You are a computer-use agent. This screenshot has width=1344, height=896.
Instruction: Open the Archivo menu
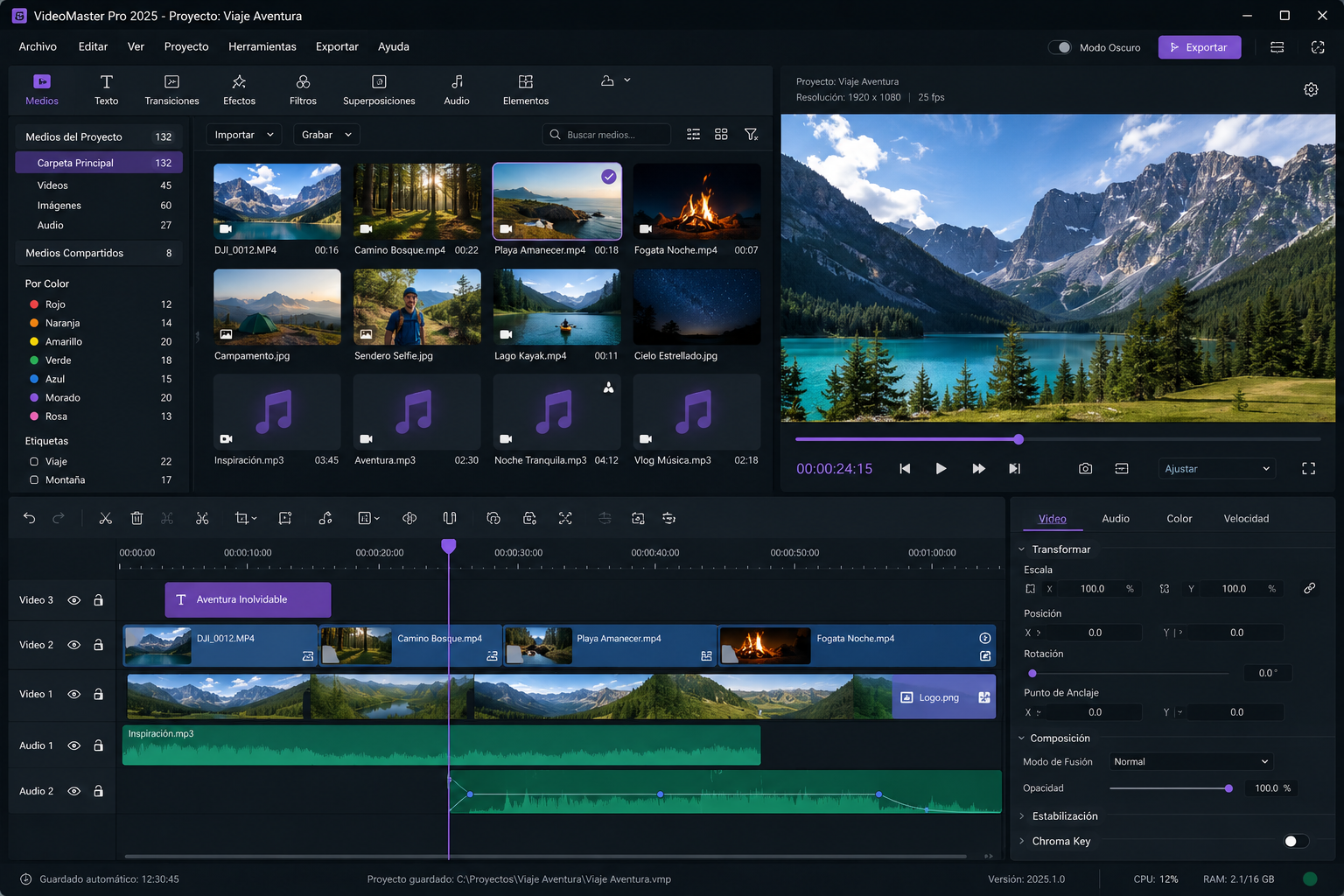pyautogui.click(x=38, y=46)
